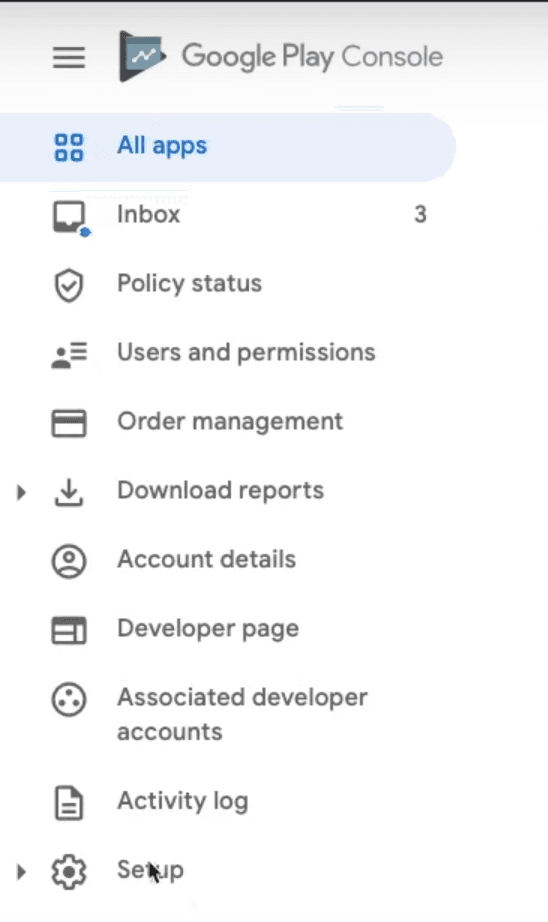Click the Developer page layout icon
The height and width of the screenshot is (922, 548).
click(69, 630)
